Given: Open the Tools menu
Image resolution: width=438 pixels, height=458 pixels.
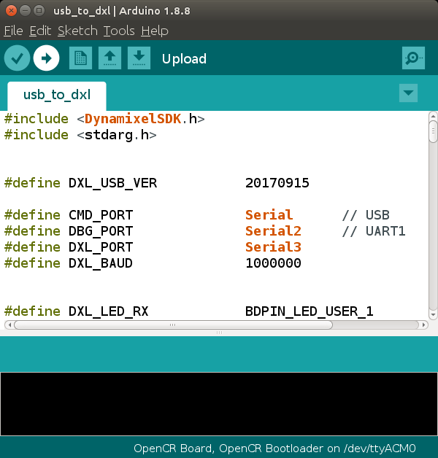Looking at the screenshot, I should point(119,31).
